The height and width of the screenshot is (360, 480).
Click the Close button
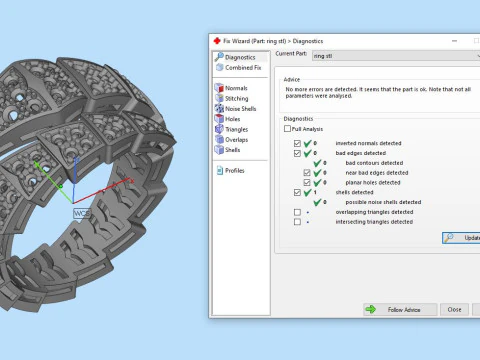pos(454,310)
